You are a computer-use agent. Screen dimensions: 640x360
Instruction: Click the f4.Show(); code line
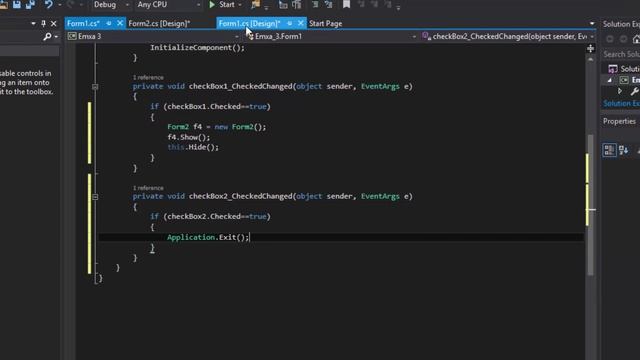(x=189, y=137)
